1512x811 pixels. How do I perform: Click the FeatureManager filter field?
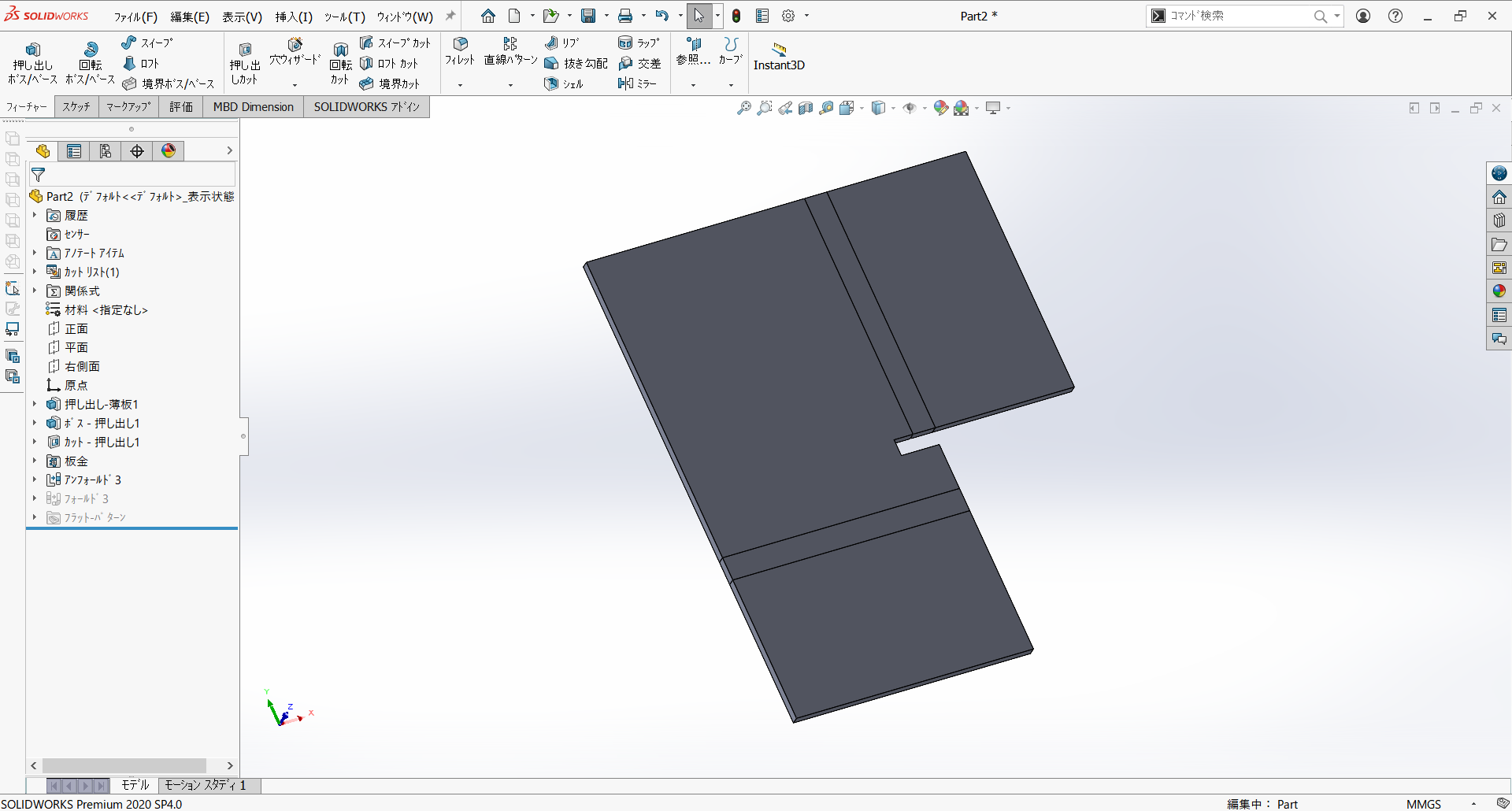tap(132, 175)
